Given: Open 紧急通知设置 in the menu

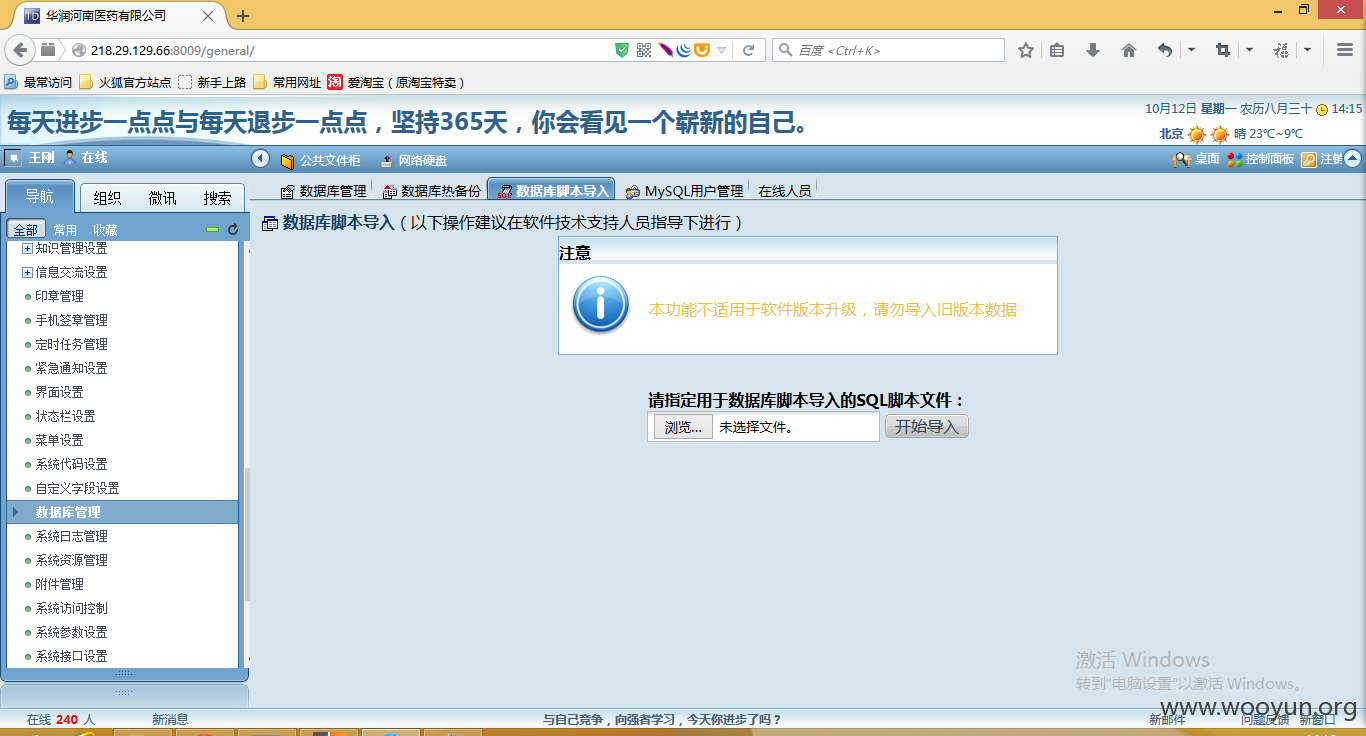Looking at the screenshot, I should tap(71, 368).
